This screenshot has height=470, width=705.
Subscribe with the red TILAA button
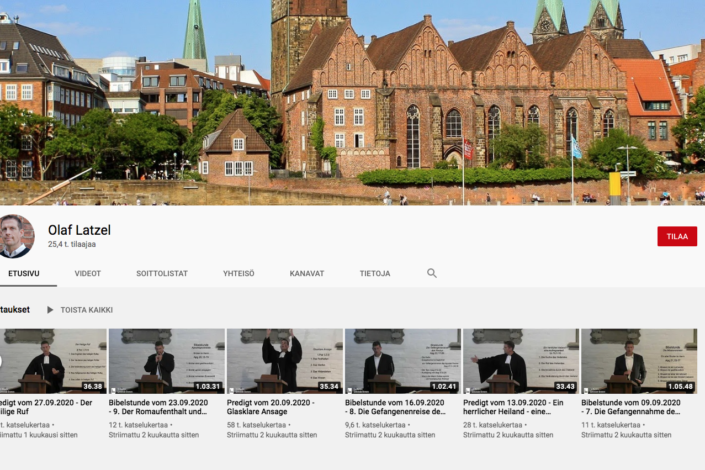[x=677, y=236]
